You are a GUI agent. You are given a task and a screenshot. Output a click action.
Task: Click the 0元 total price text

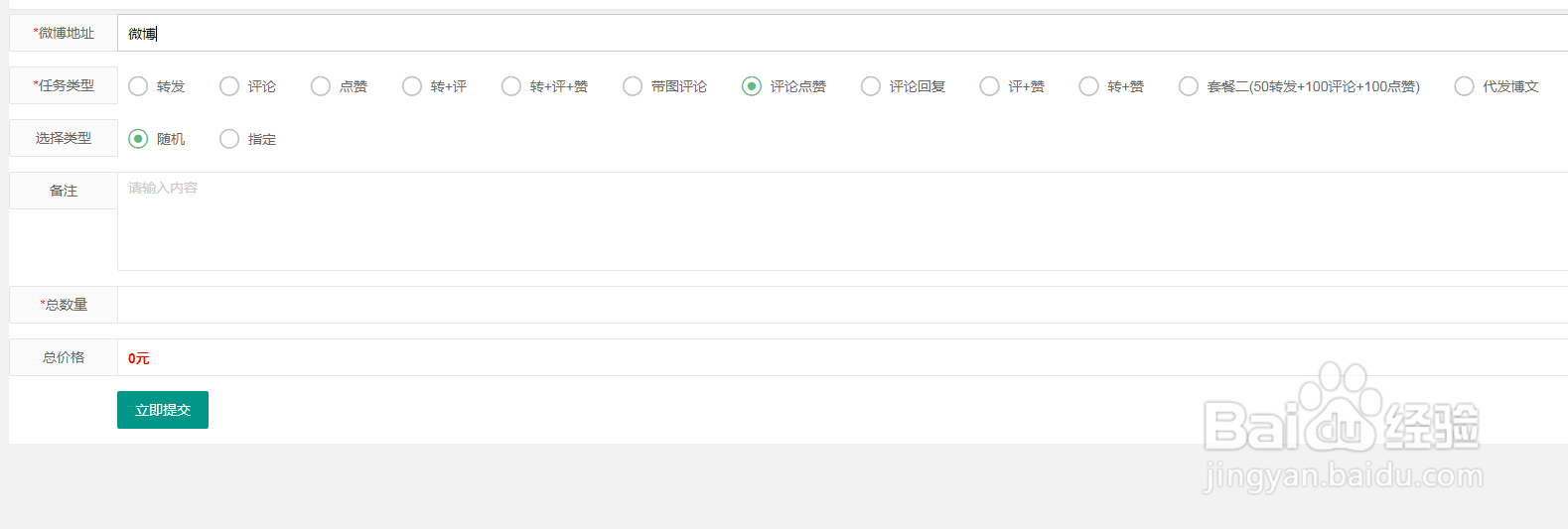point(139,358)
